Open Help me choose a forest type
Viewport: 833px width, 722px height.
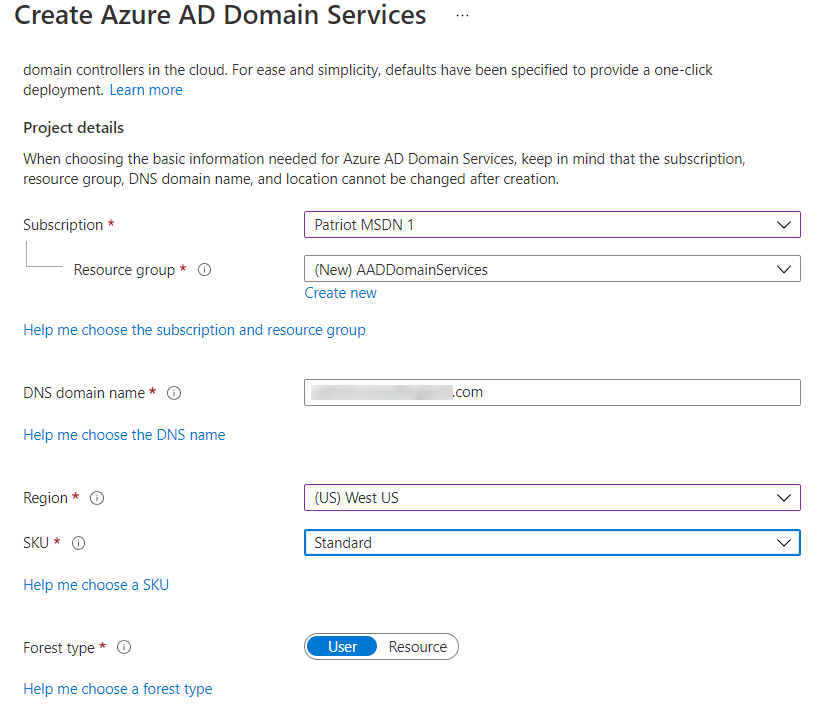tap(117, 689)
